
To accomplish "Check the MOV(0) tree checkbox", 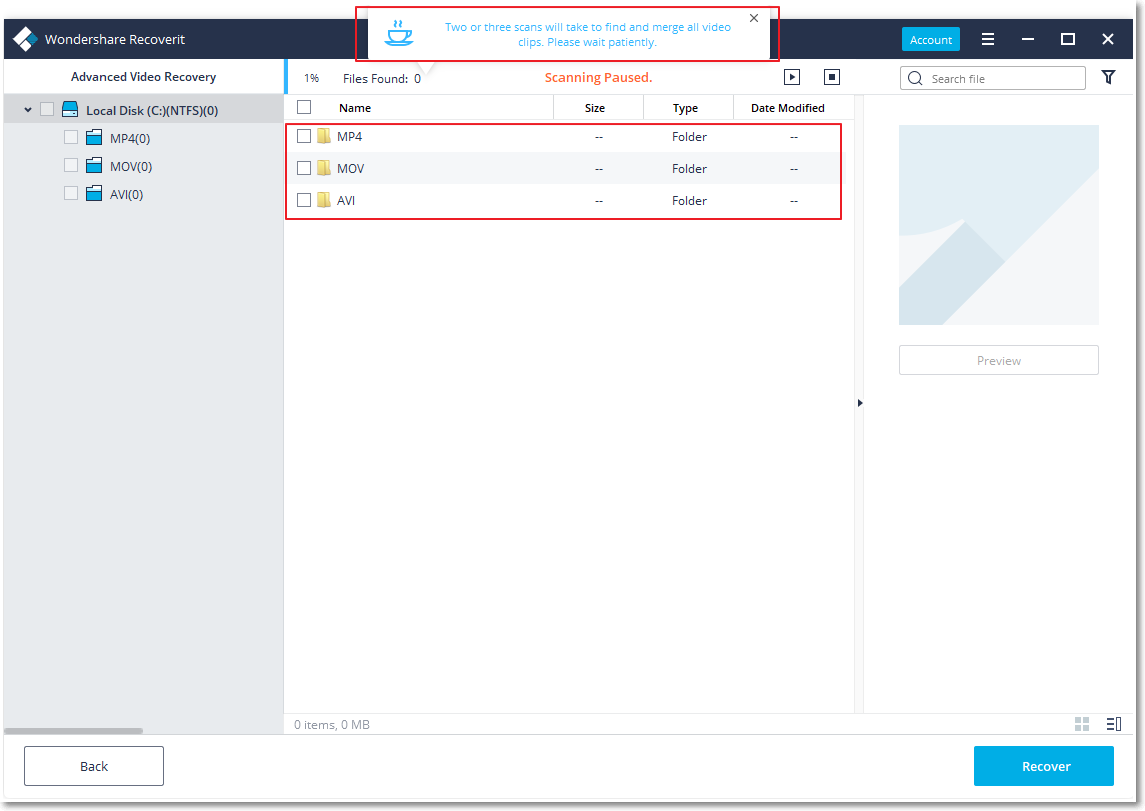I will point(71,166).
